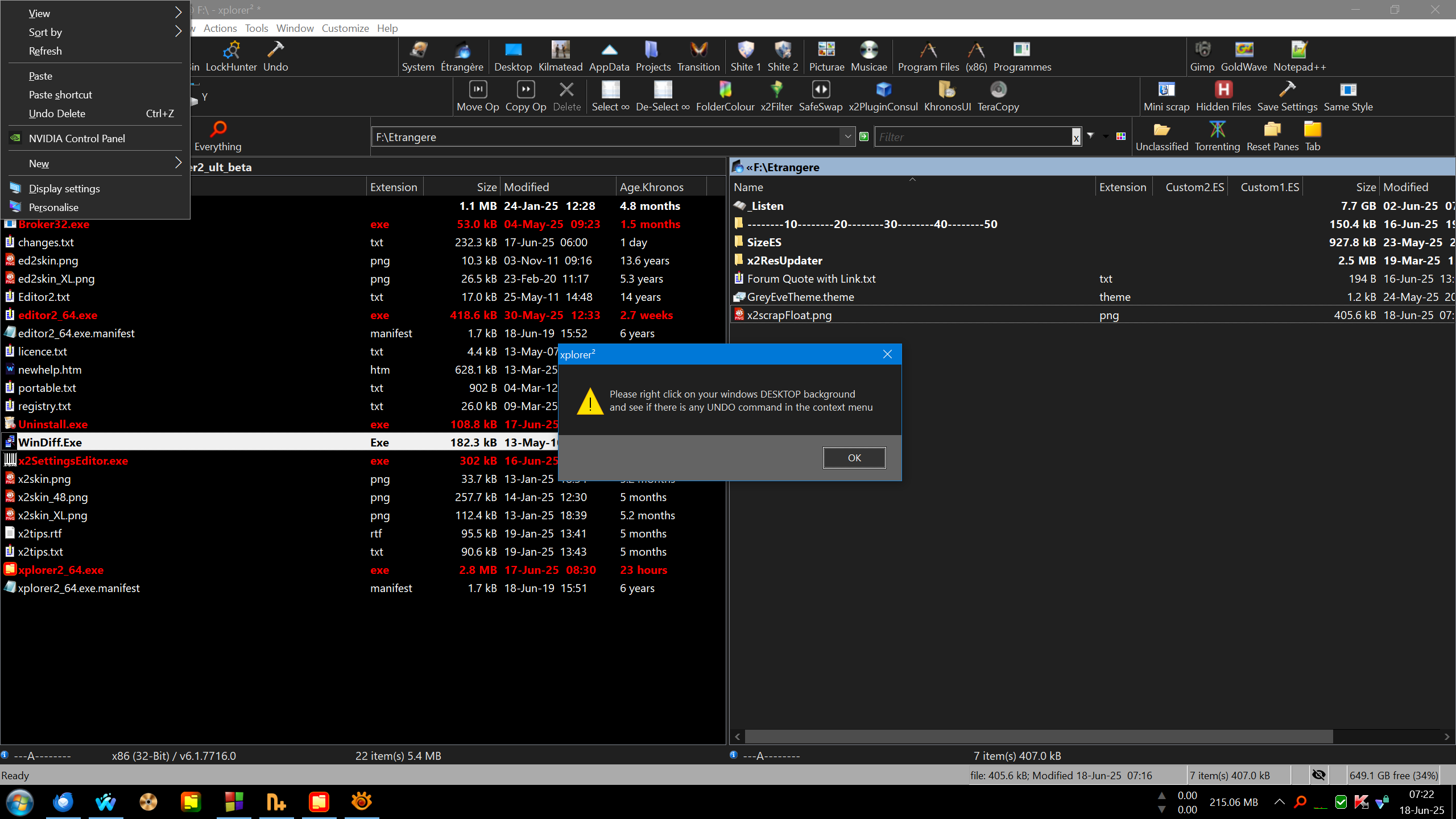
Task: Expand the address bar path dropdown
Action: point(847,136)
